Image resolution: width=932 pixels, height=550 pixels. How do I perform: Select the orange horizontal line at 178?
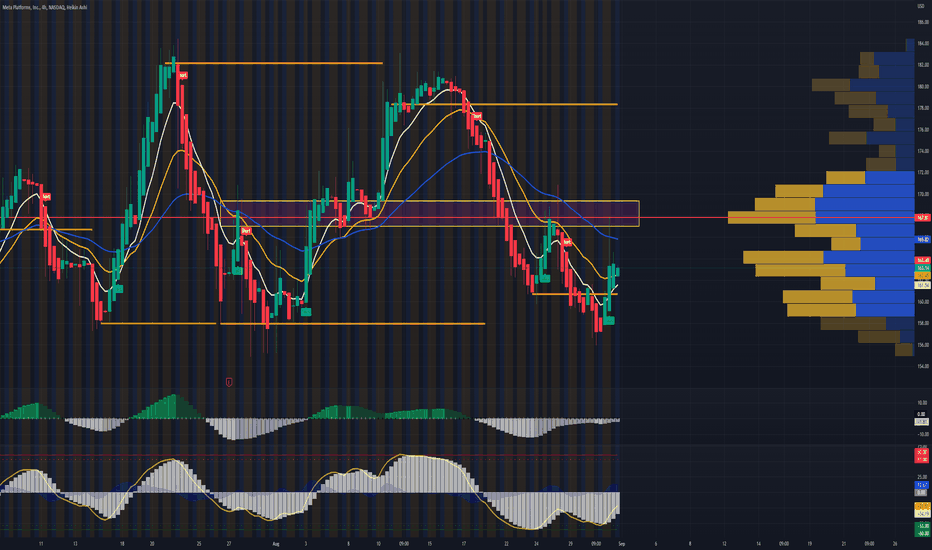pos(505,105)
